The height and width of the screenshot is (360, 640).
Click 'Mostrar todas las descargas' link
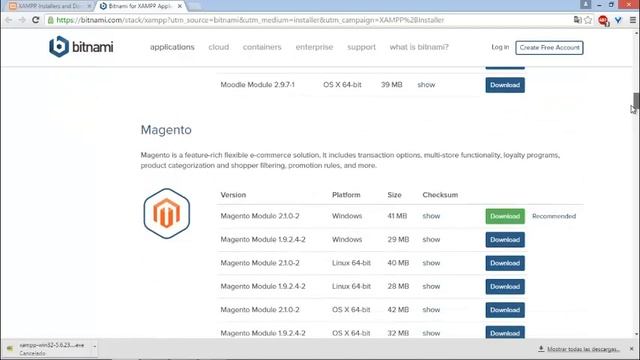(583, 349)
